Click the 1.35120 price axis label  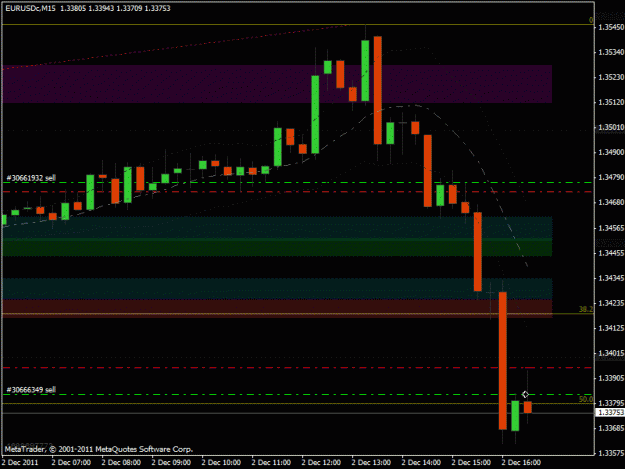pos(611,102)
